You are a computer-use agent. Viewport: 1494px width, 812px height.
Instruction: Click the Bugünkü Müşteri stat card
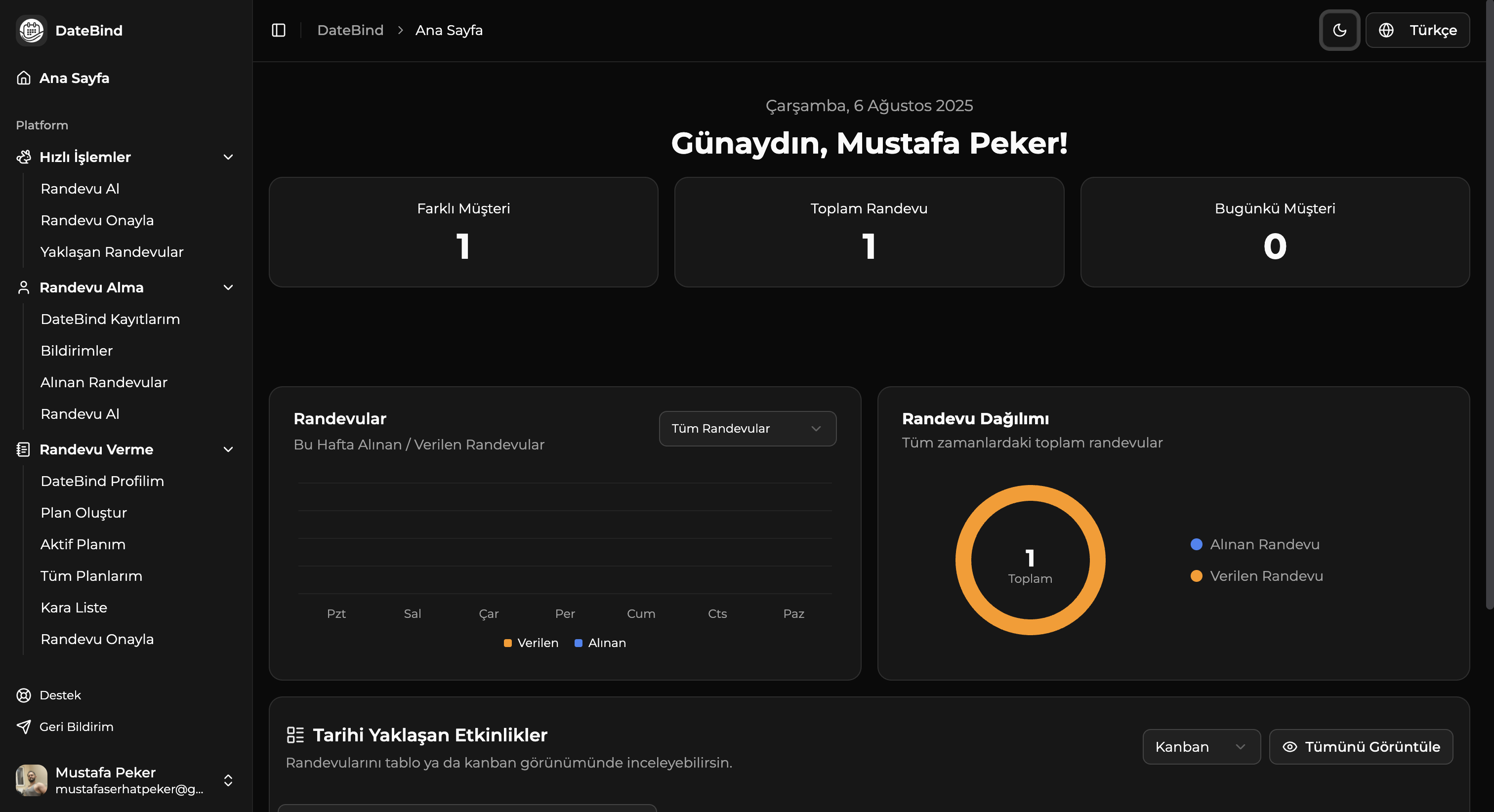tap(1275, 232)
